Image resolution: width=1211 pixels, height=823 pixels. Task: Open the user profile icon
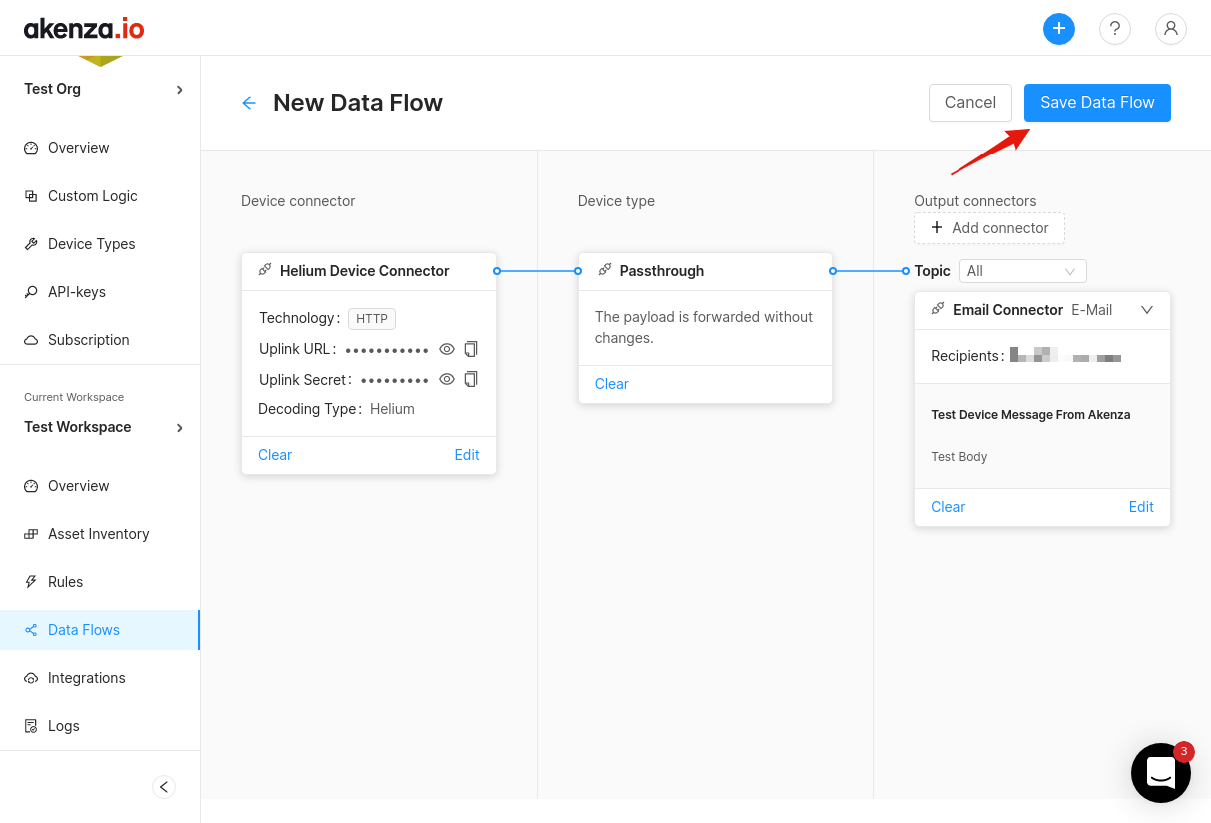point(1170,29)
